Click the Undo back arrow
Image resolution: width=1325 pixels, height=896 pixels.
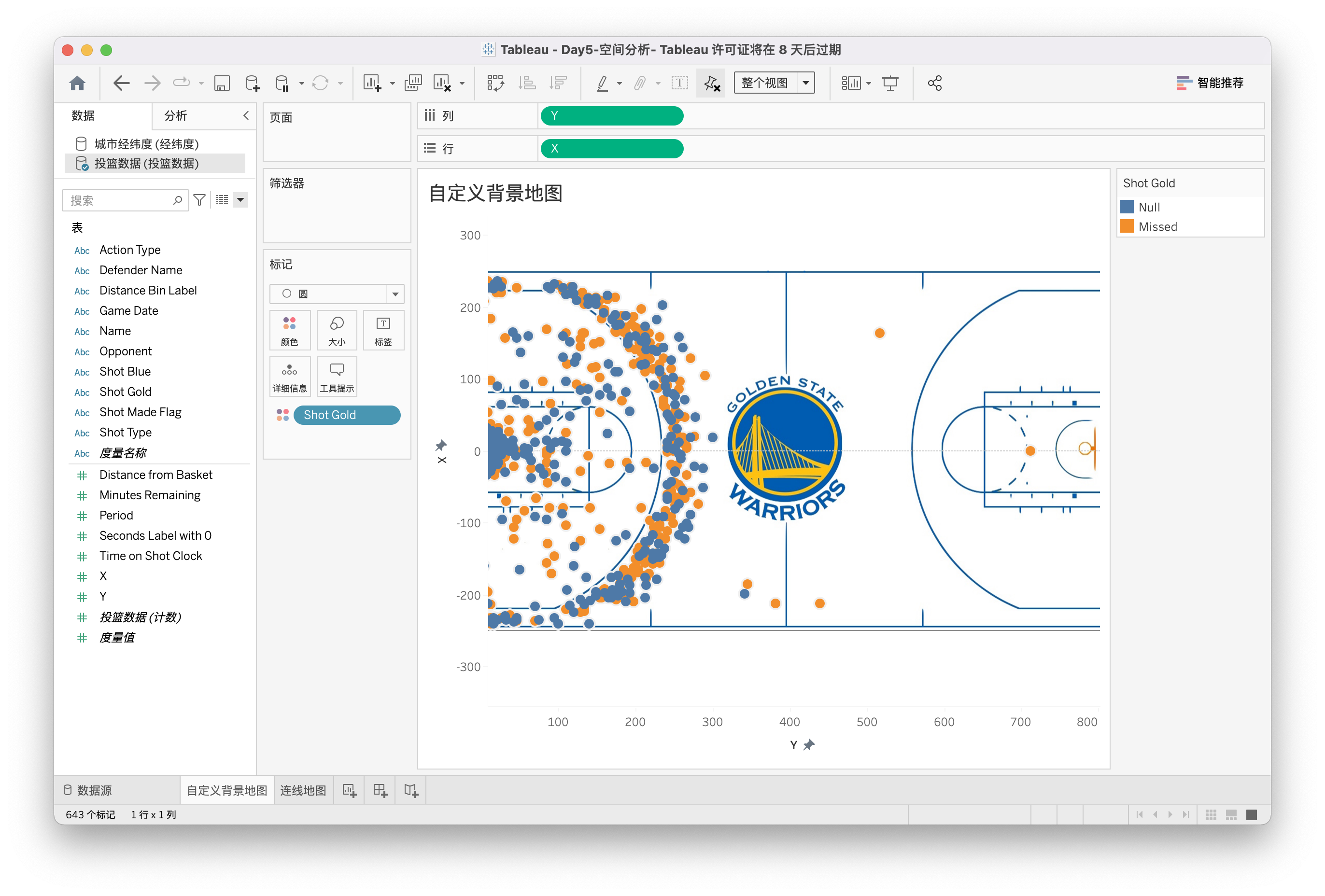121,83
